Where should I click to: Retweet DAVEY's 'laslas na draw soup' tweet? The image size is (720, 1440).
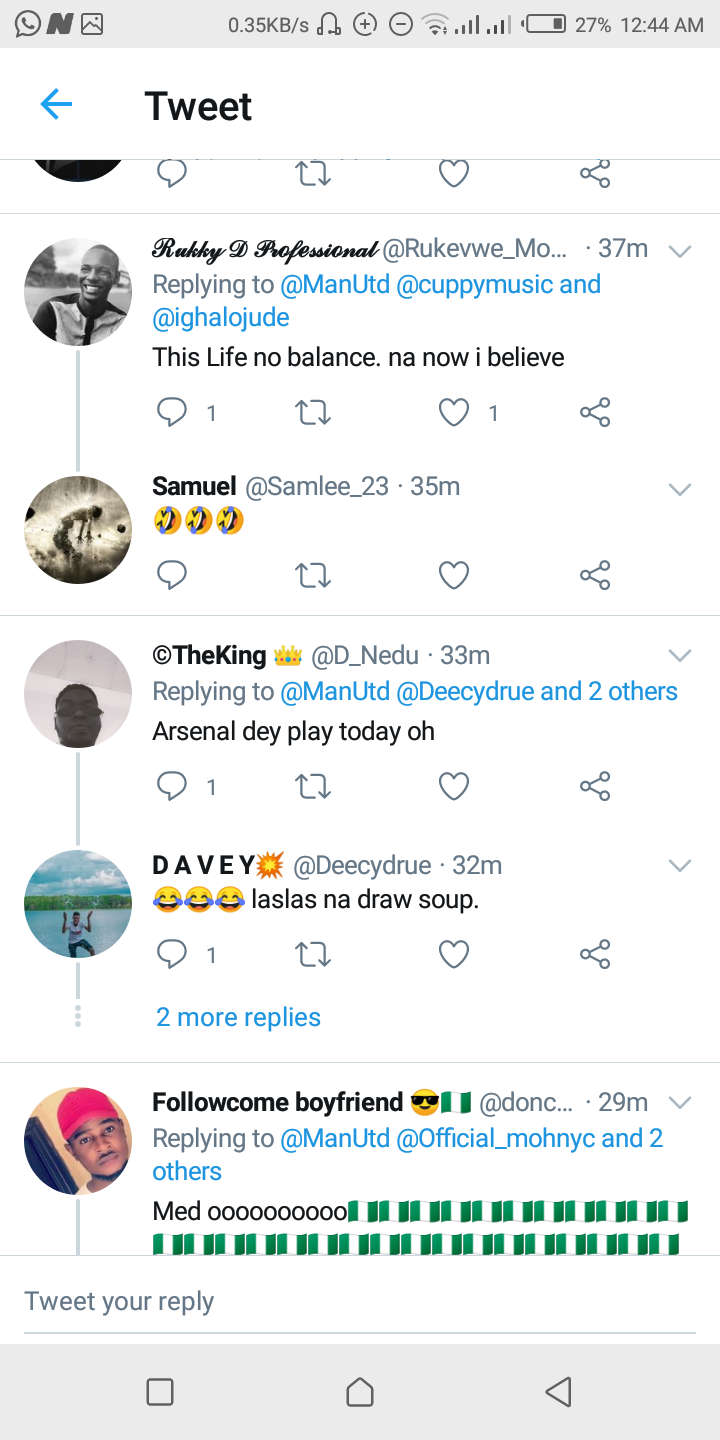(x=313, y=955)
